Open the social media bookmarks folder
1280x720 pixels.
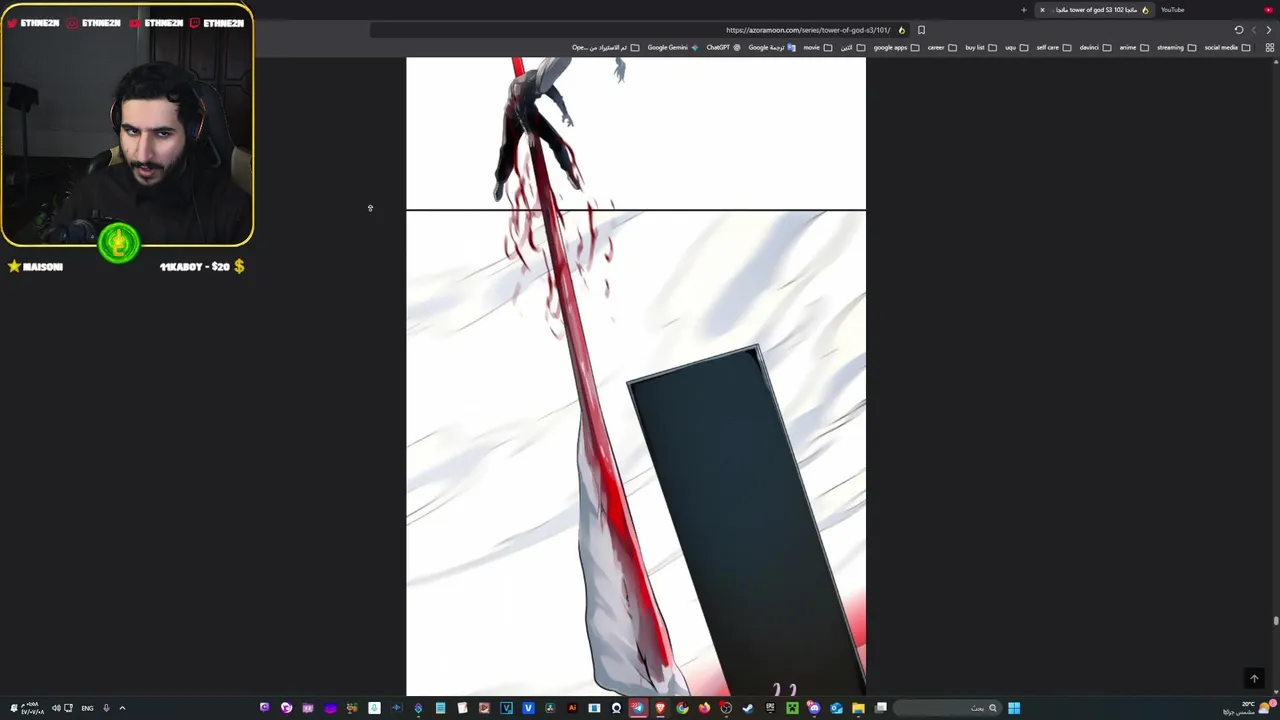click(1227, 47)
